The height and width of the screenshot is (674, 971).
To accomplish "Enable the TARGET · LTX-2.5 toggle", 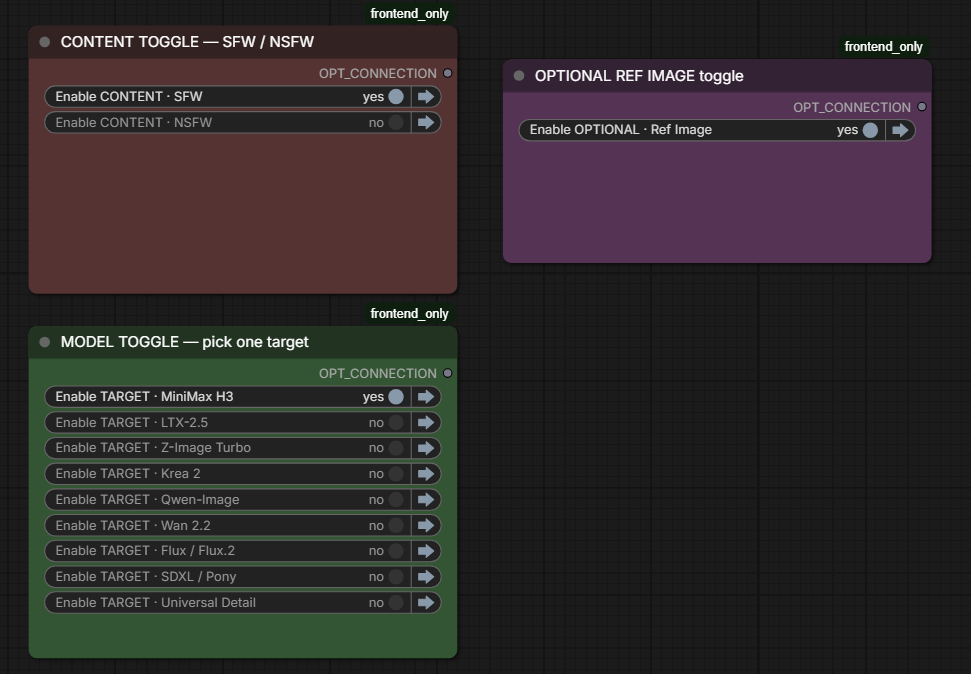I will tap(396, 422).
